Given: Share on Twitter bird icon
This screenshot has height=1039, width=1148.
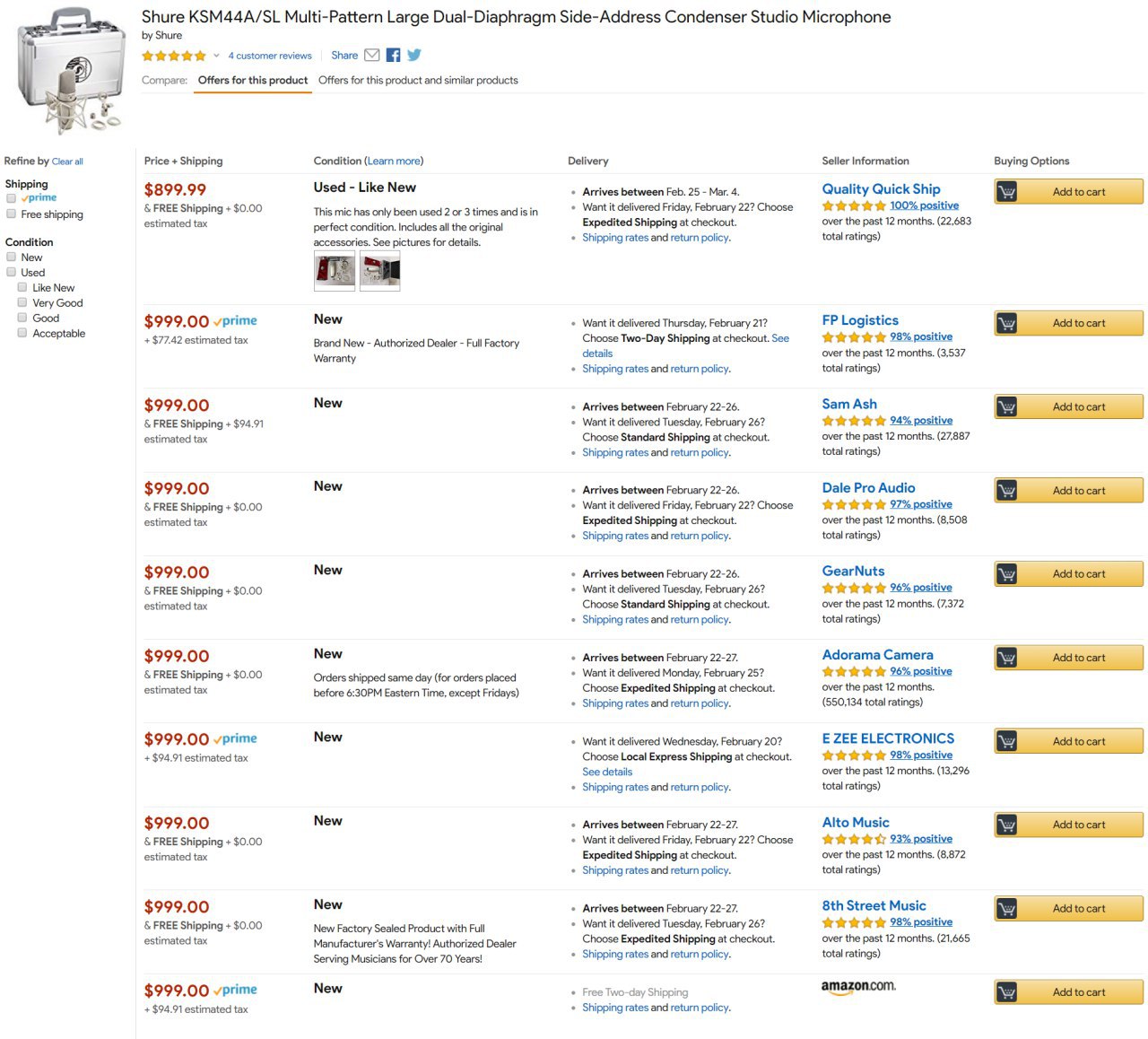Looking at the screenshot, I should (414, 56).
